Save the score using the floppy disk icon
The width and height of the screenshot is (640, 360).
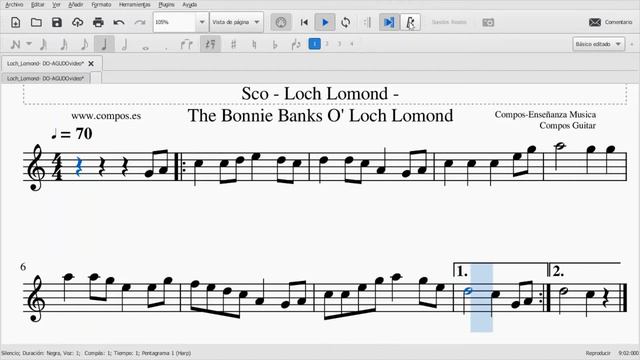click(57, 22)
